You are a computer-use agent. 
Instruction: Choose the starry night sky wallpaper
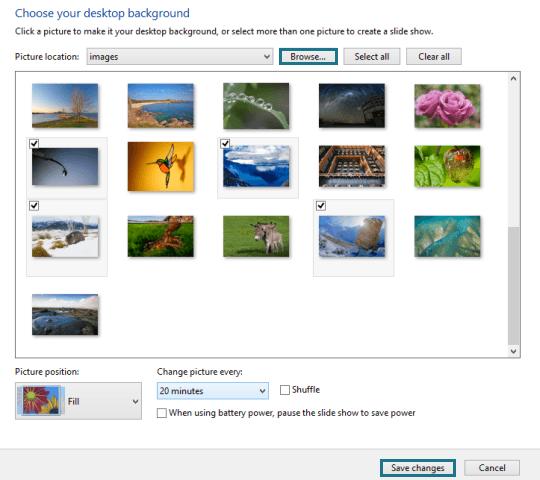point(352,106)
